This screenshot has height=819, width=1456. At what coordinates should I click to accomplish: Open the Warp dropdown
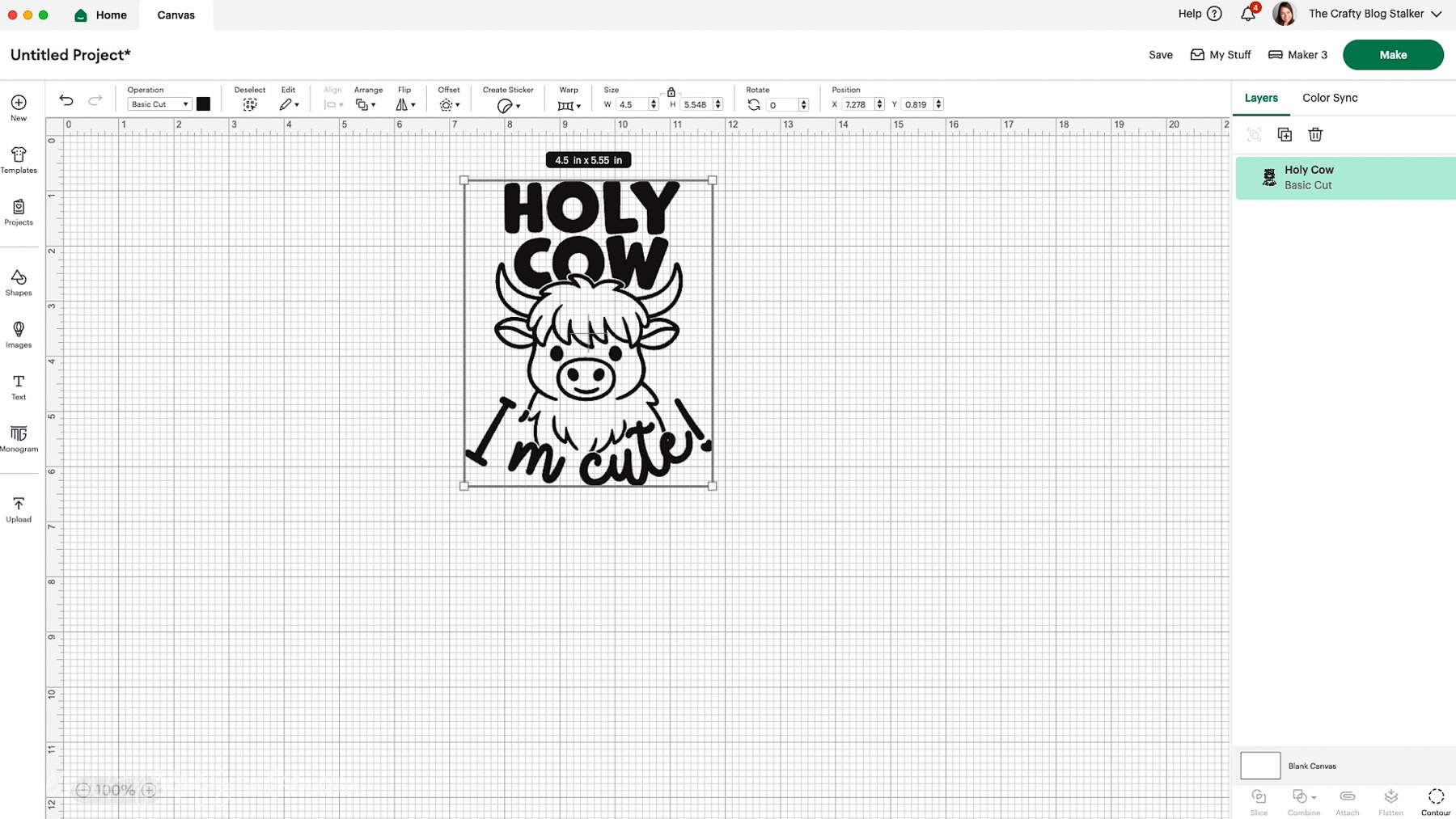tap(569, 105)
